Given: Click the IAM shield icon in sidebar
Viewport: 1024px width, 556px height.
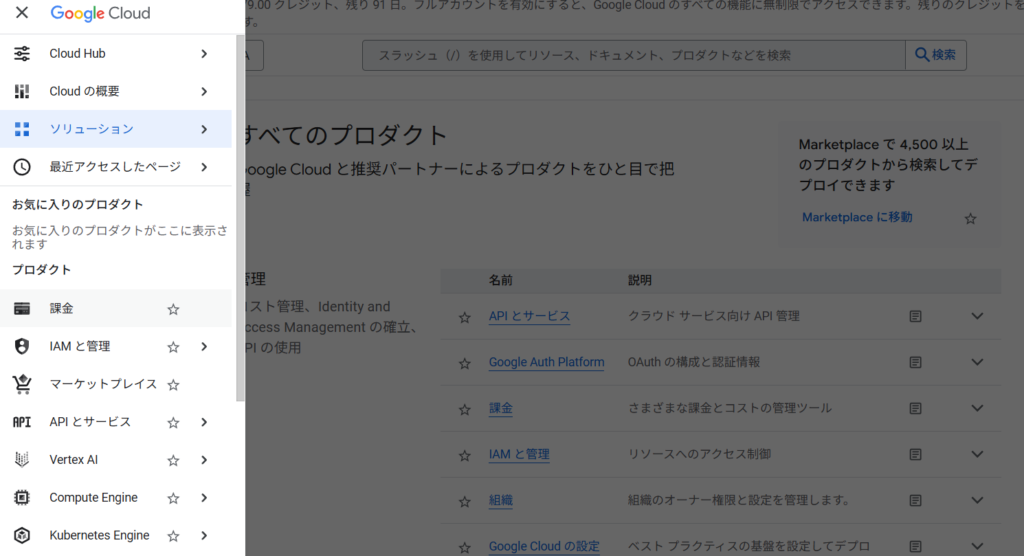Looking at the screenshot, I should [22, 347].
